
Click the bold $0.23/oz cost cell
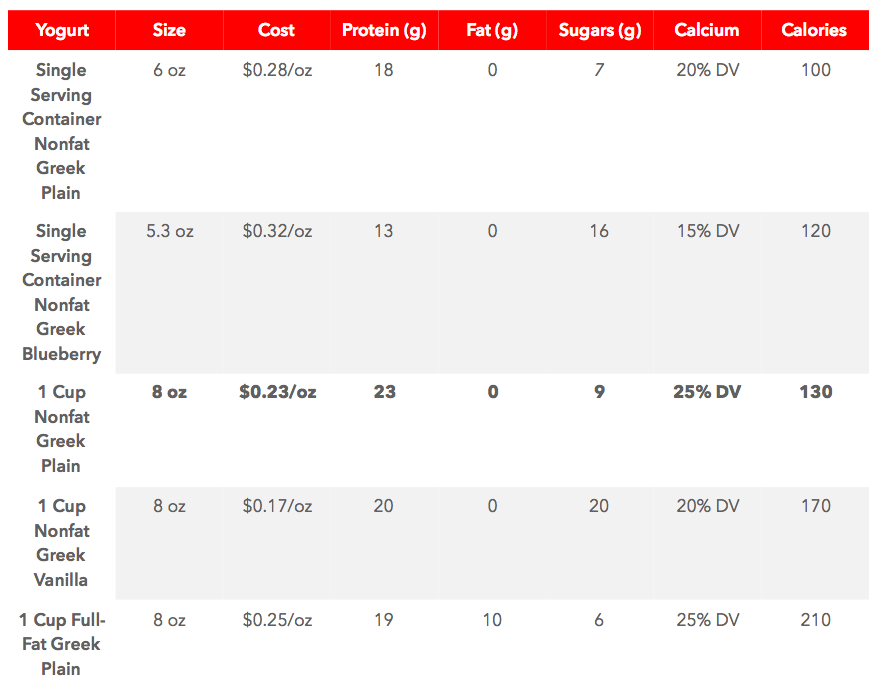click(278, 392)
